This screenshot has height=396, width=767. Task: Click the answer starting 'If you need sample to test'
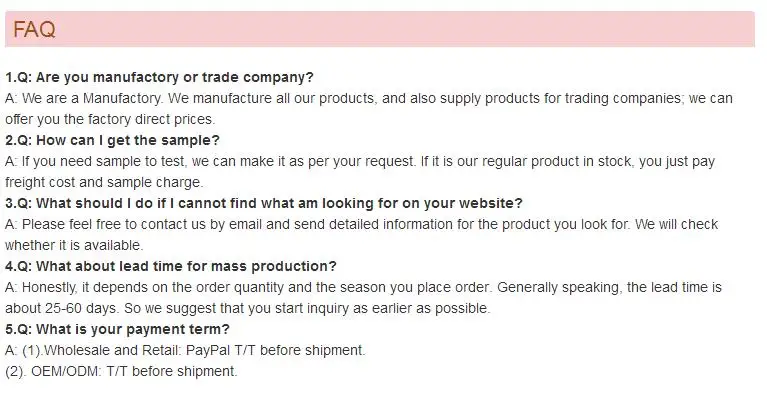[360, 161]
